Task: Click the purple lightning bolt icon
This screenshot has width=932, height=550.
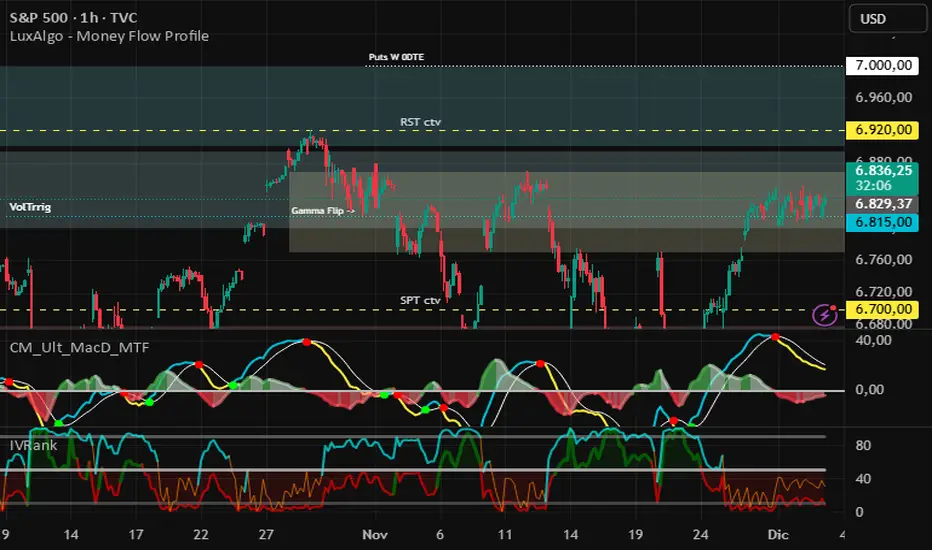Action: pos(824,315)
